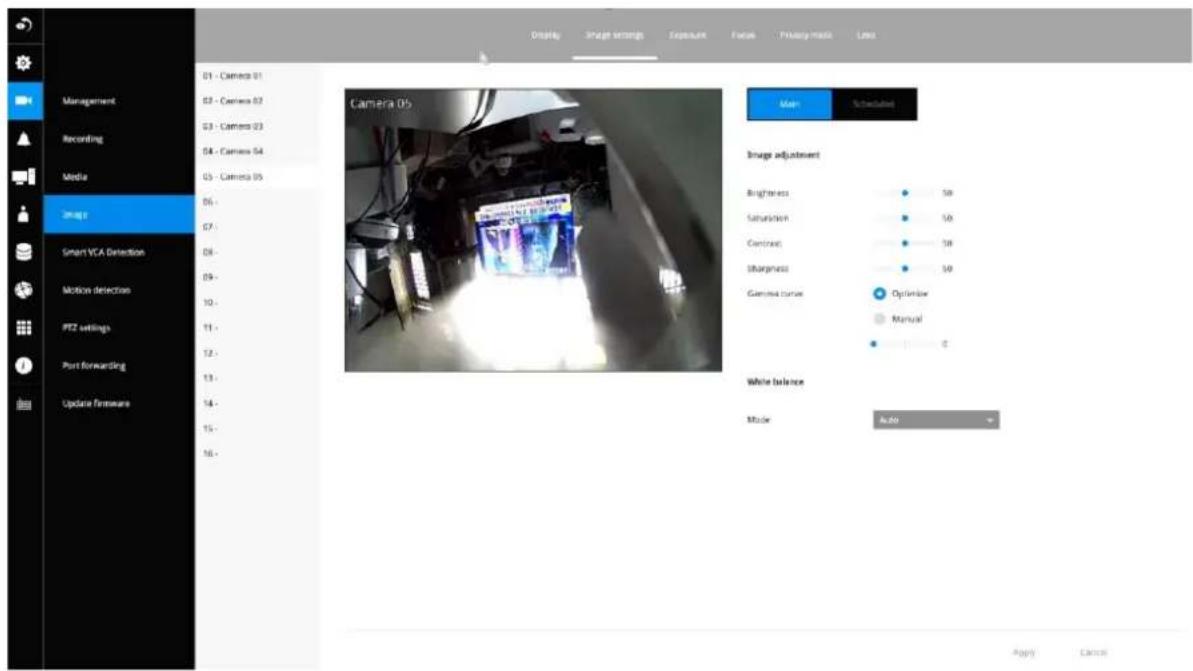Open the monitor display icon section
The width and height of the screenshot is (1193, 671).
24,176
